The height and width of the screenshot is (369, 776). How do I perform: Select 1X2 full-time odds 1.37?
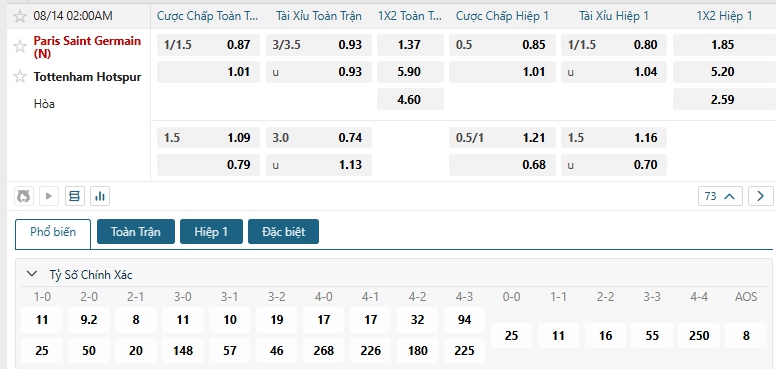coord(410,45)
